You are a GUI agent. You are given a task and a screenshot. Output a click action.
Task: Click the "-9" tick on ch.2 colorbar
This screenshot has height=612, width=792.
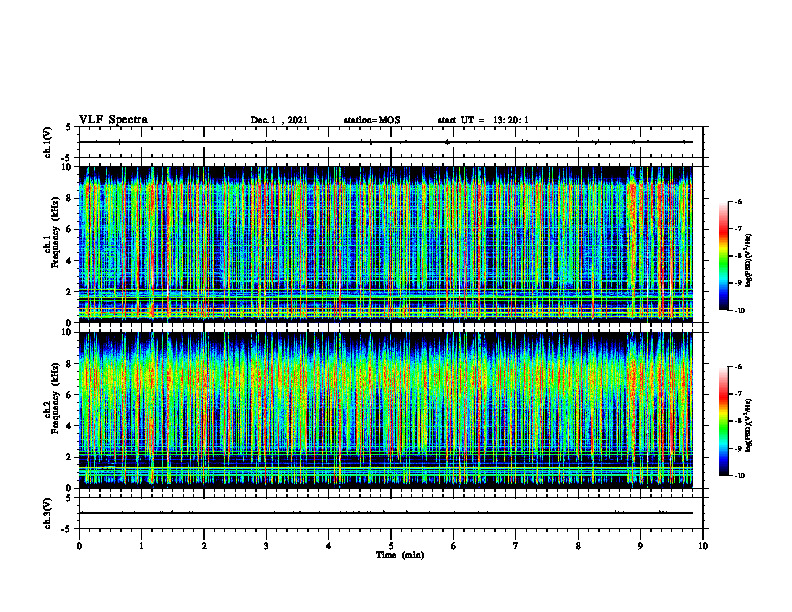coord(739,448)
